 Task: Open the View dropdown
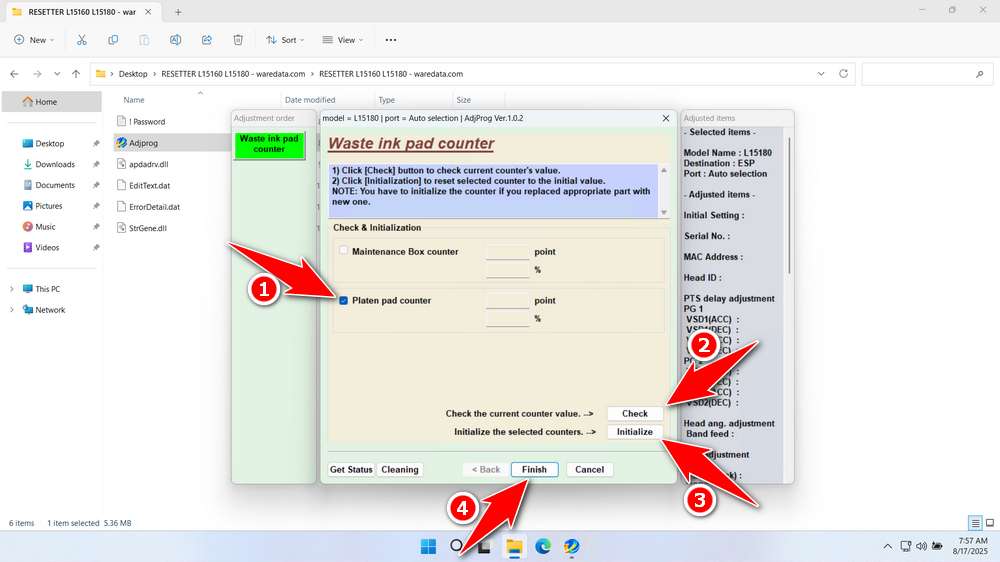(x=342, y=40)
